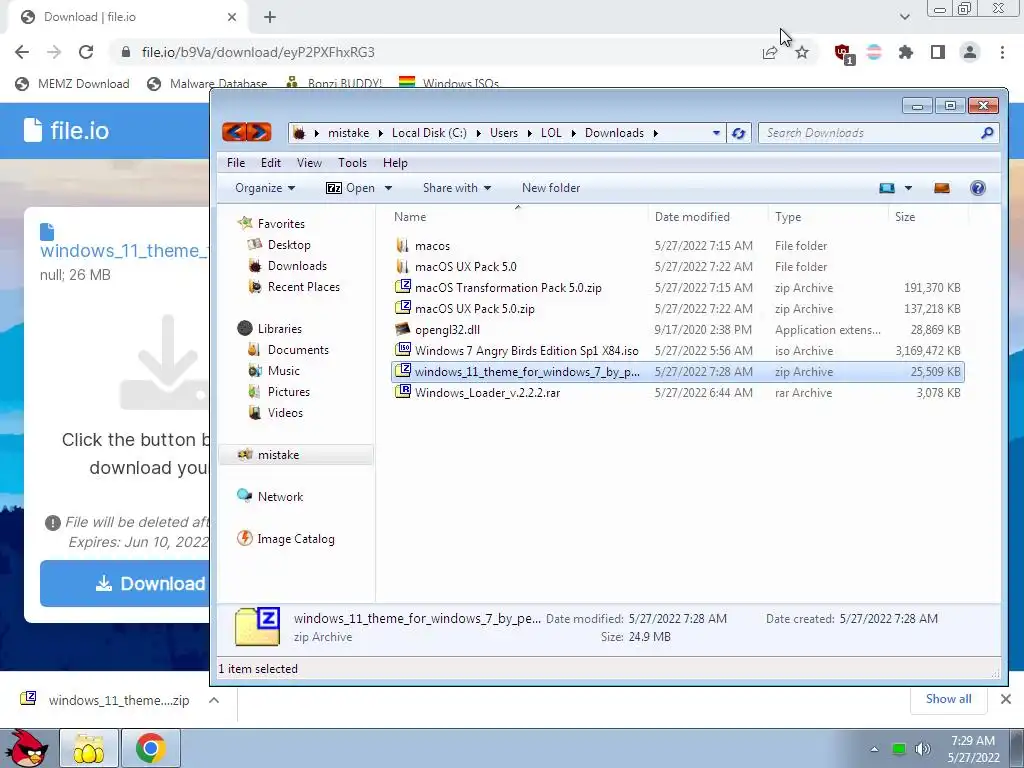The height and width of the screenshot is (768, 1024).
Task: Select mistake in navigation pane
Action: click(x=296, y=455)
